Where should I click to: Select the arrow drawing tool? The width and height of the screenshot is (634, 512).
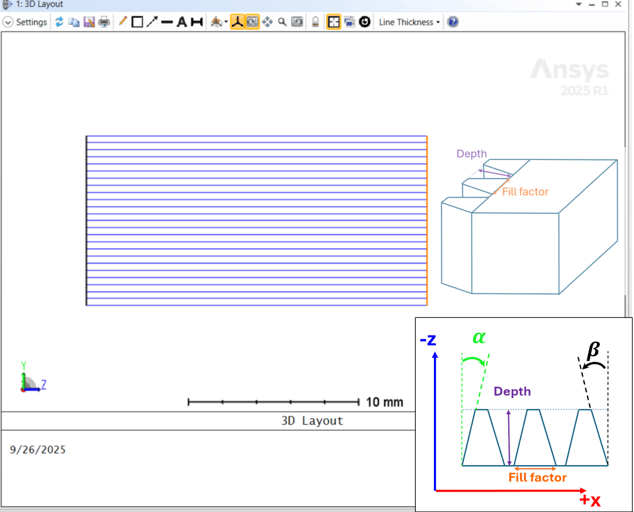click(x=152, y=22)
